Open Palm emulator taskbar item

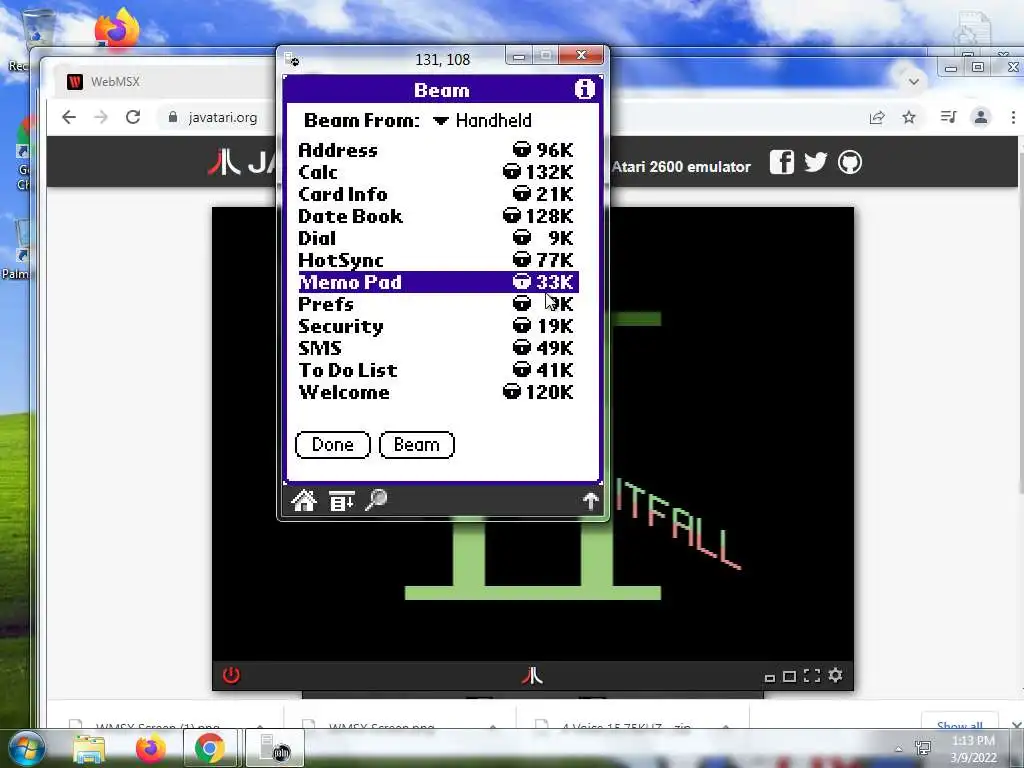pos(274,748)
